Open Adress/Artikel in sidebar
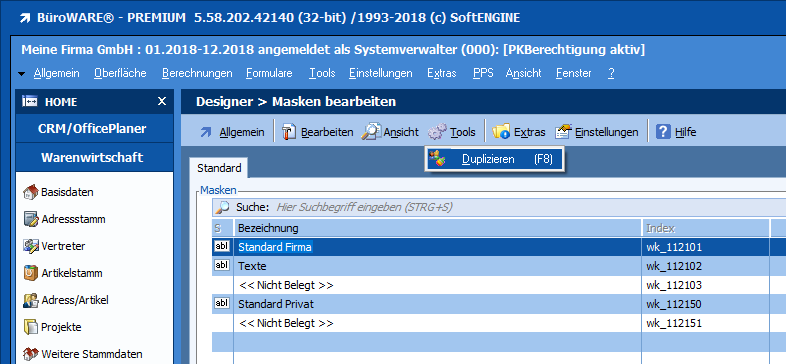Image resolution: width=786 pixels, height=364 pixels. tap(75, 300)
